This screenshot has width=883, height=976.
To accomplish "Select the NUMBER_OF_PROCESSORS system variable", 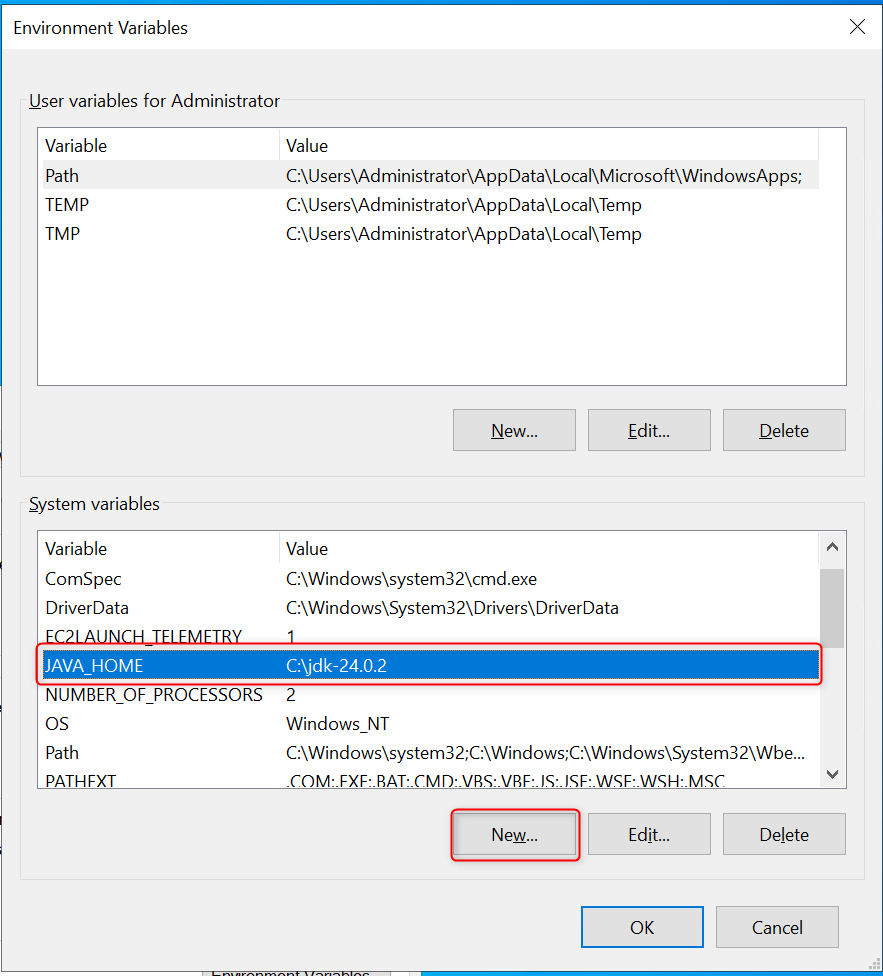I will pyautogui.click(x=431, y=695).
